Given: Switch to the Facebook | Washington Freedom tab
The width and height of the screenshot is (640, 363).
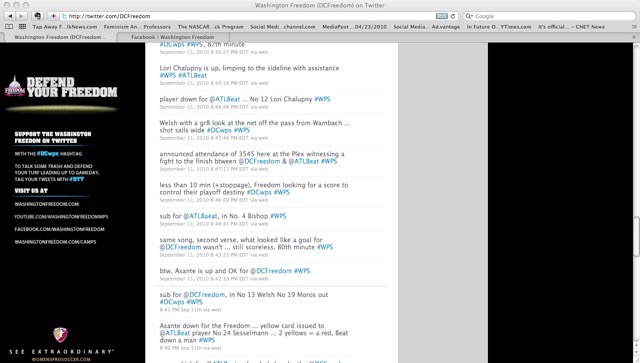Looking at the screenshot, I should click(172, 37).
